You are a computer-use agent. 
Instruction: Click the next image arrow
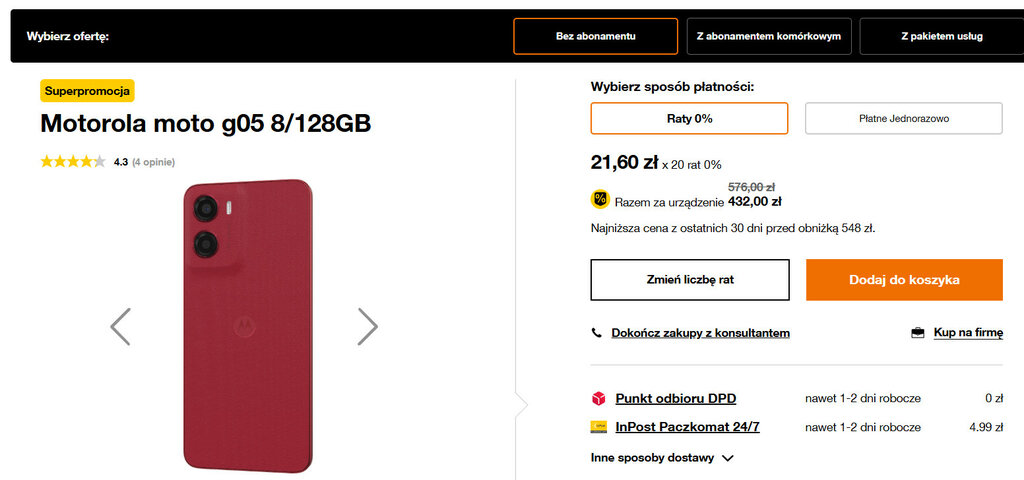point(367,326)
